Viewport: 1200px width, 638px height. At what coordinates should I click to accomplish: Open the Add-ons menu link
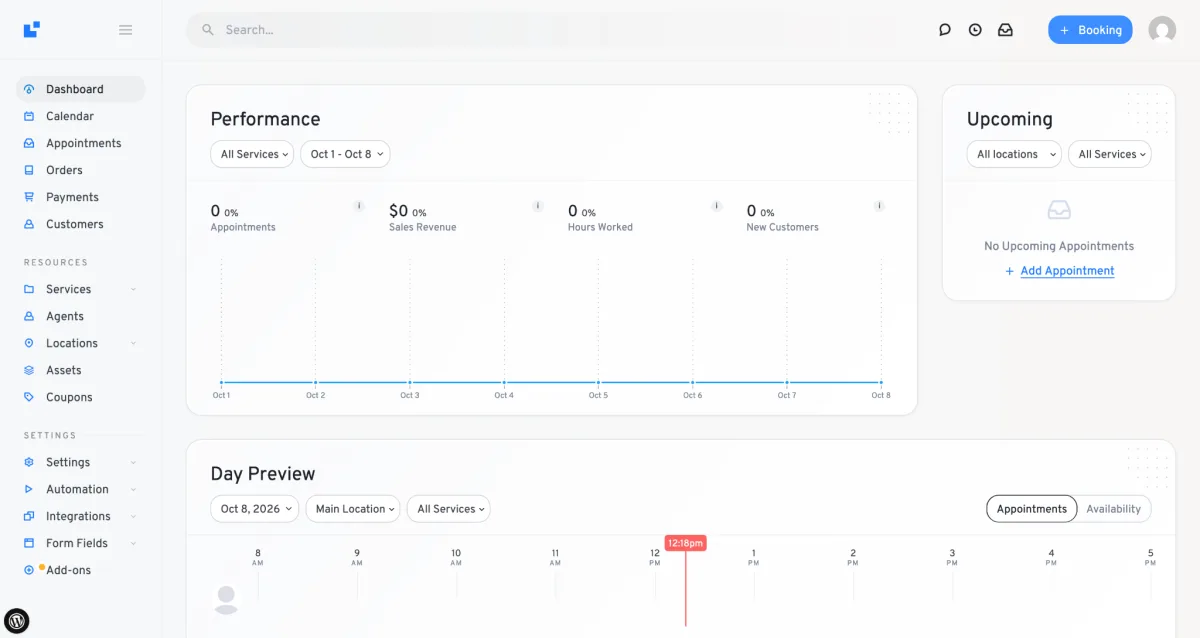click(80, 570)
